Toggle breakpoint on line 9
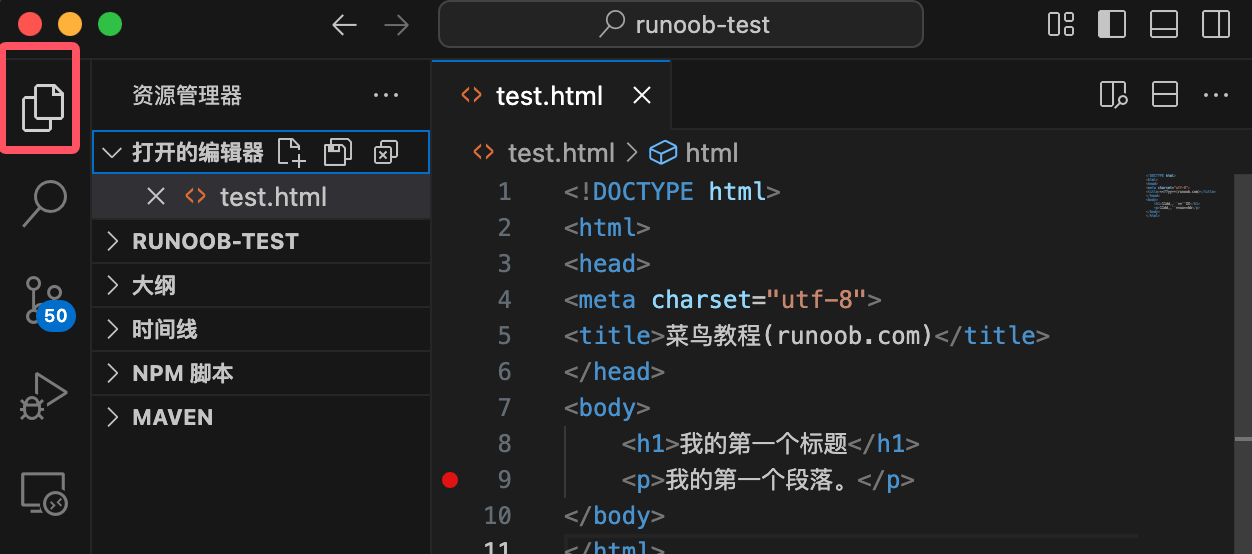Viewport: 1252px width, 554px height. tap(450, 480)
